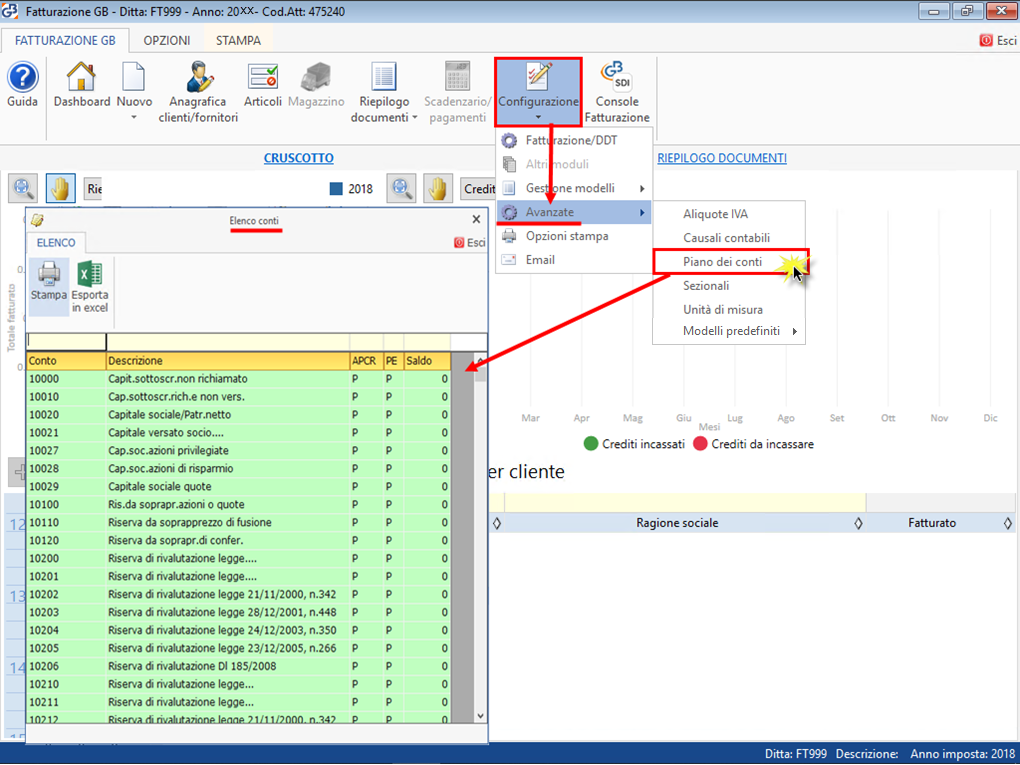
Task: Sort by the Fatturato column header
Action: tap(932, 523)
